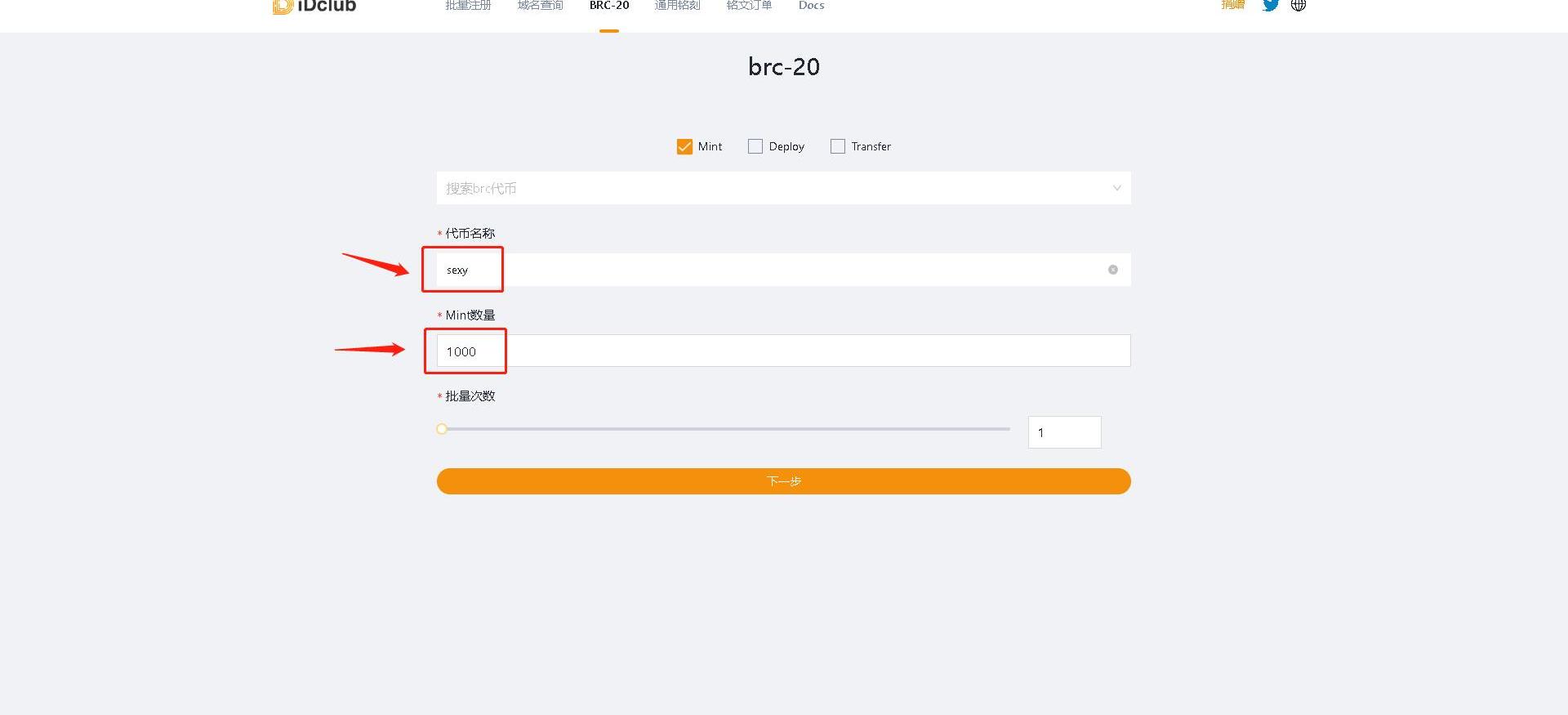Expand the brc token search dropdown arrow
This screenshot has width=1568, height=715.
point(1116,189)
